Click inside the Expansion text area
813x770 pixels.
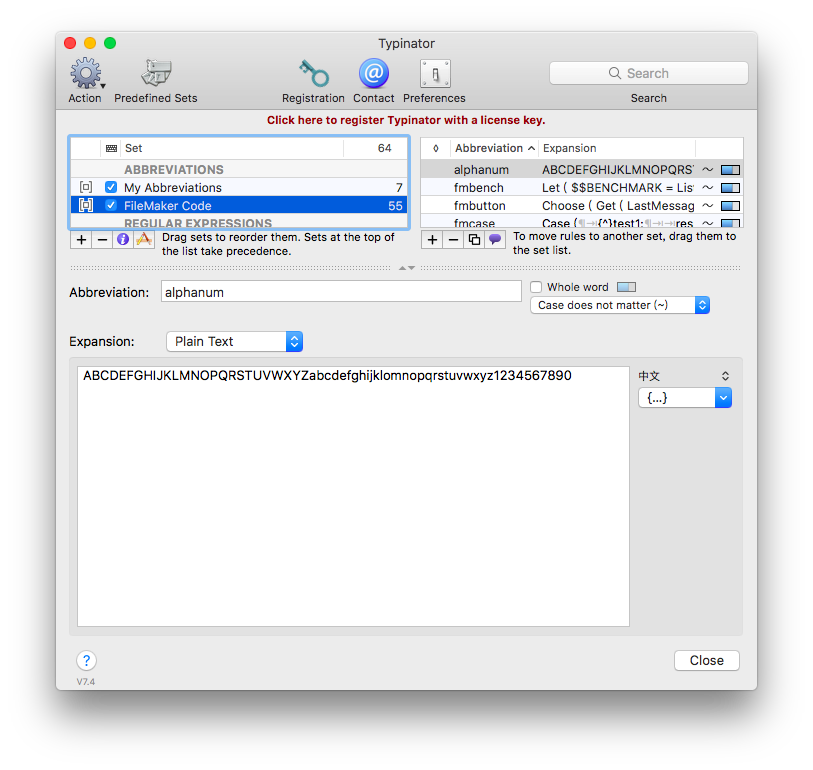coord(353,496)
